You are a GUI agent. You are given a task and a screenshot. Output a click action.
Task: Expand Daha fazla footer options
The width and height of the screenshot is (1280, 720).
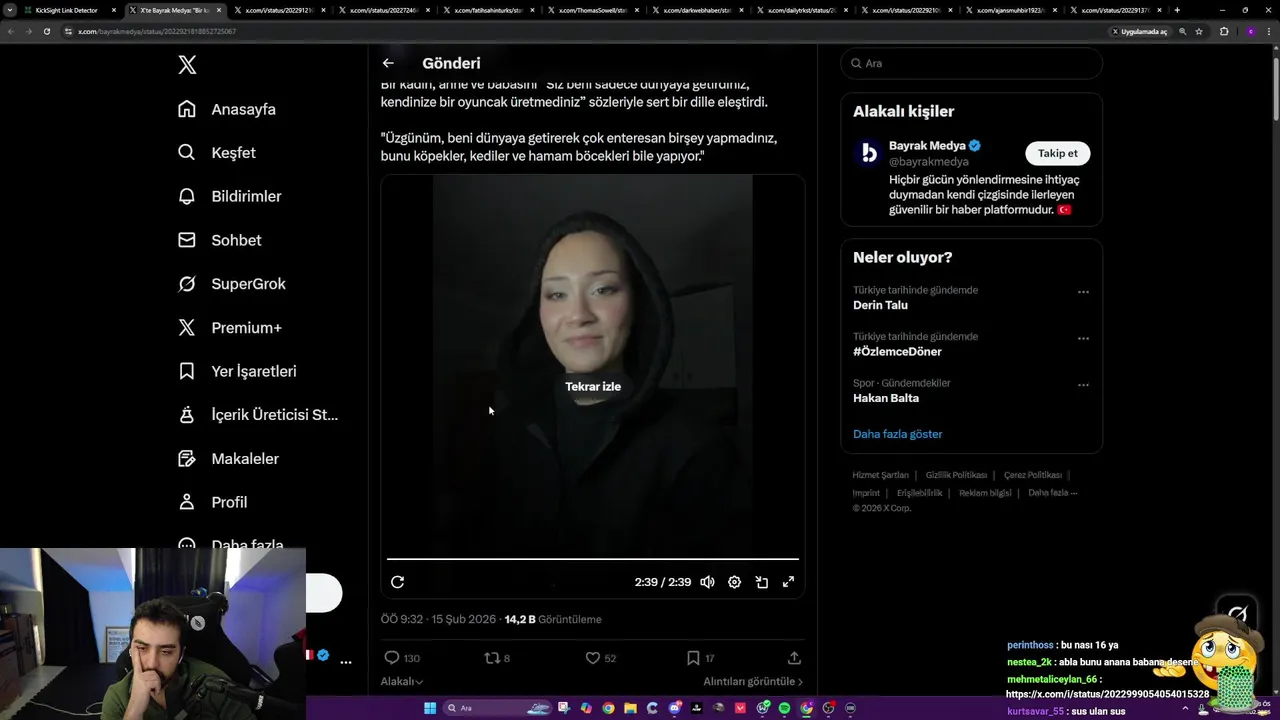click(x=1052, y=493)
